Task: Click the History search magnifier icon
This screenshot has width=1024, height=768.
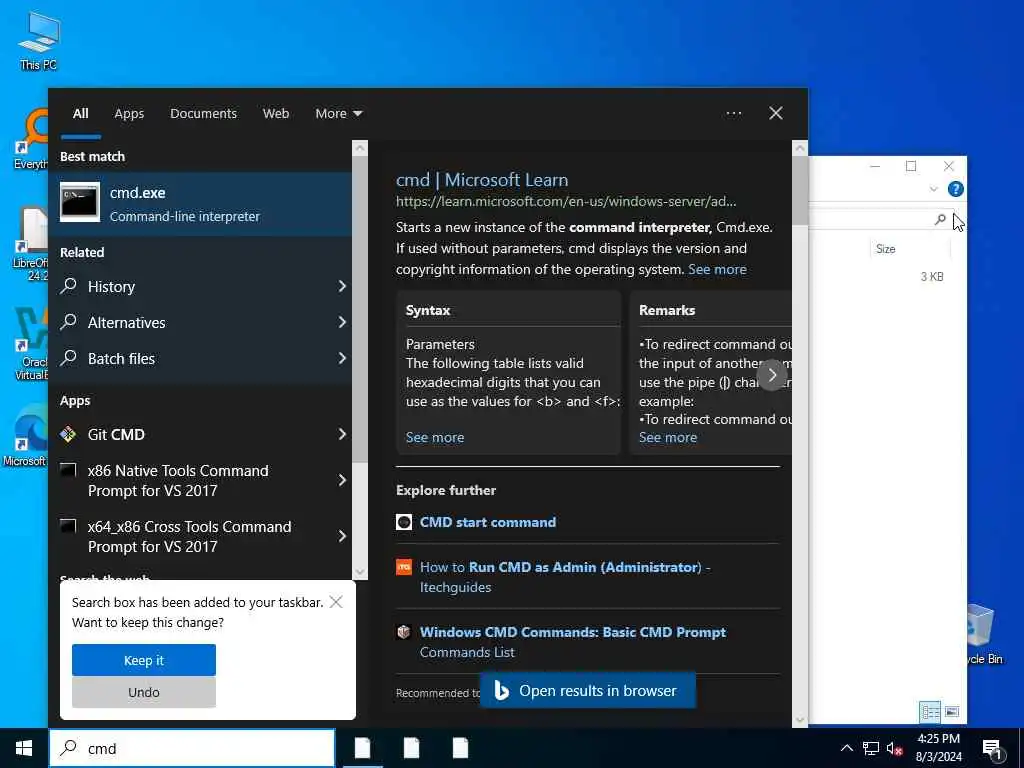Action: [x=69, y=286]
